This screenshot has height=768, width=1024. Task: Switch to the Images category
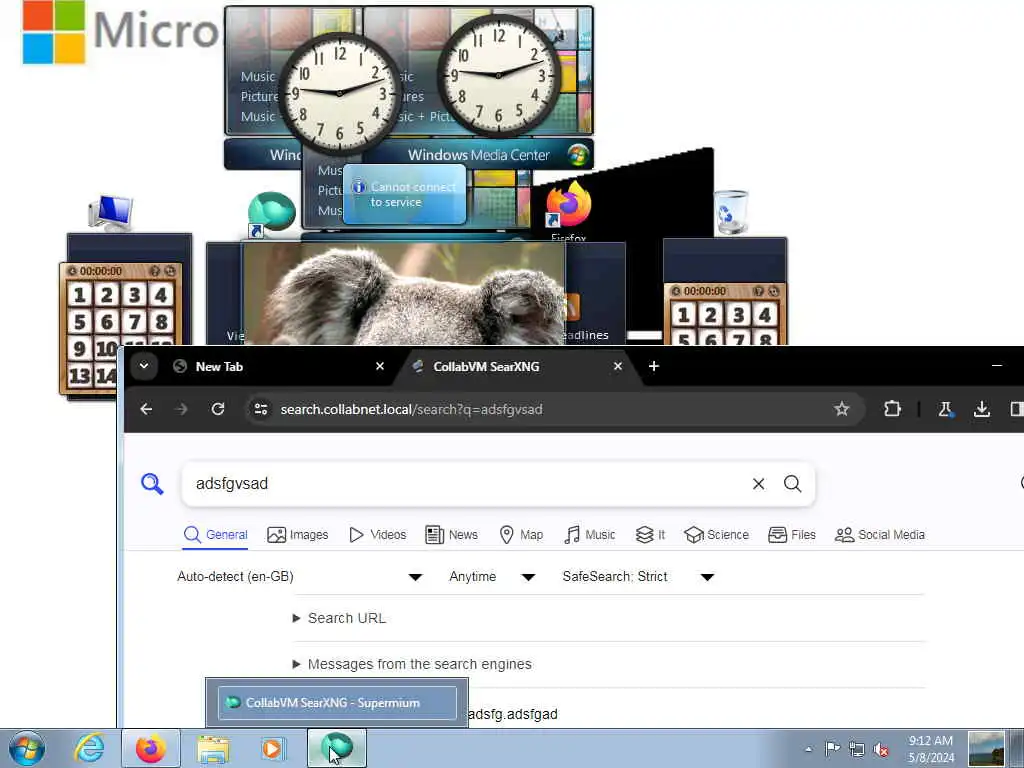click(x=298, y=535)
